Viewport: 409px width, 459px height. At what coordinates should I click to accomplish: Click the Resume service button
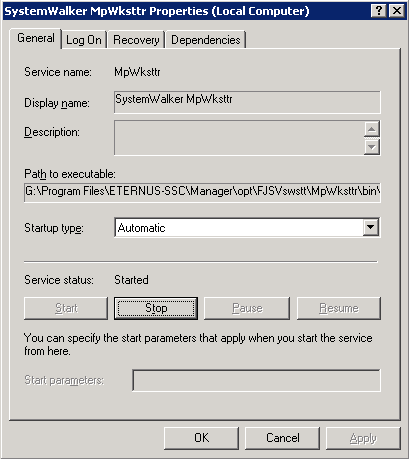coord(339,308)
